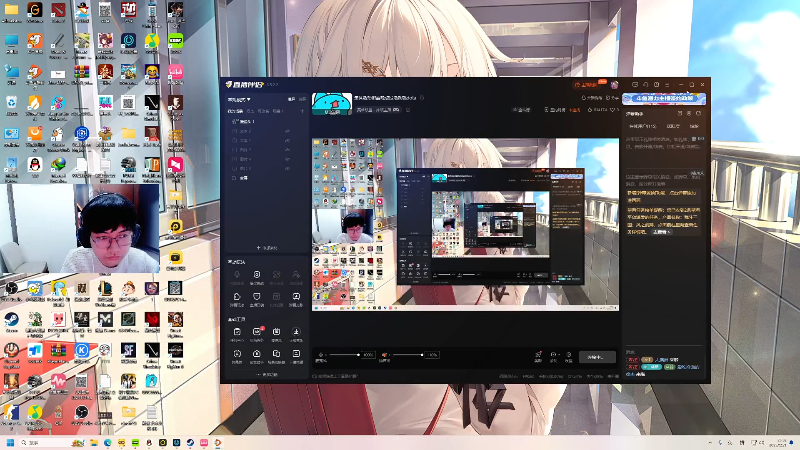The height and width of the screenshot is (450, 800).
Task: Adjust the microphone volume slider
Action: tap(344, 355)
